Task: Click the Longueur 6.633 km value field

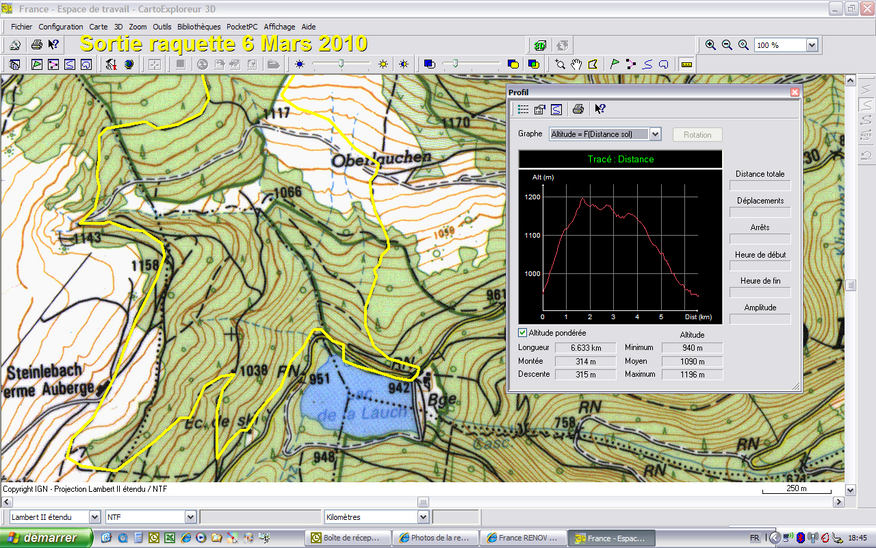Action: point(585,347)
